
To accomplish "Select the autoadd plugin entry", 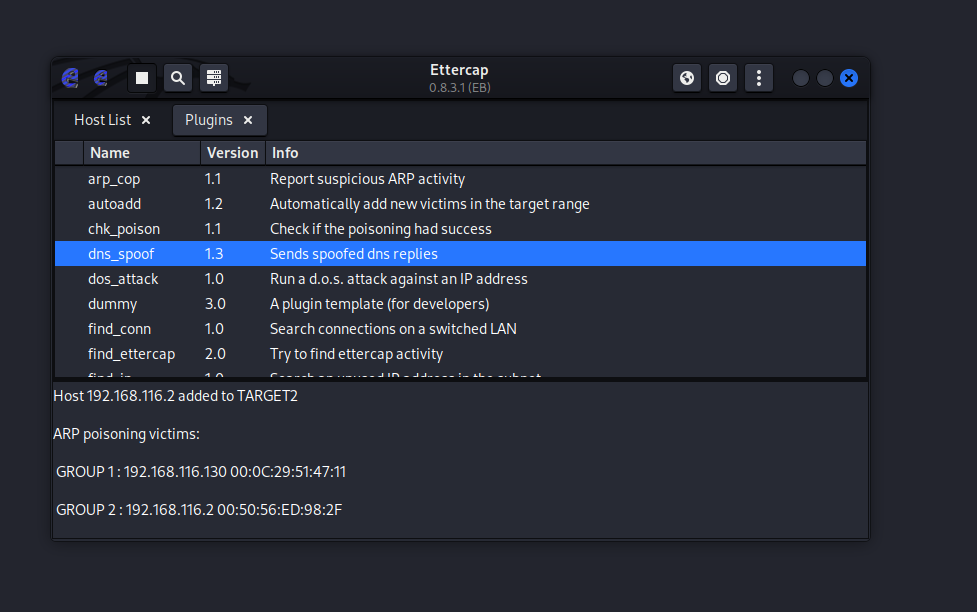I will (x=114, y=204).
